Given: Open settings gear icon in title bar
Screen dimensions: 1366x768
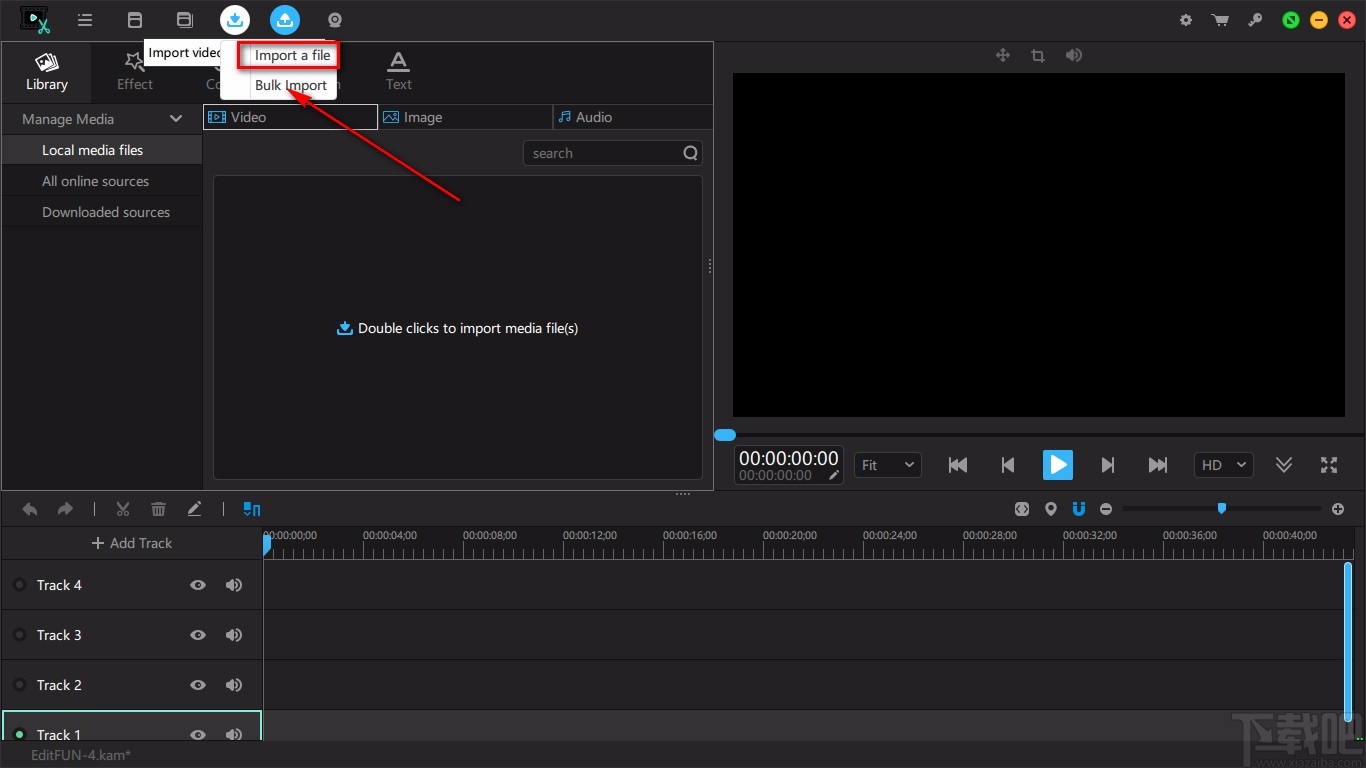Looking at the screenshot, I should click(x=1186, y=20).
